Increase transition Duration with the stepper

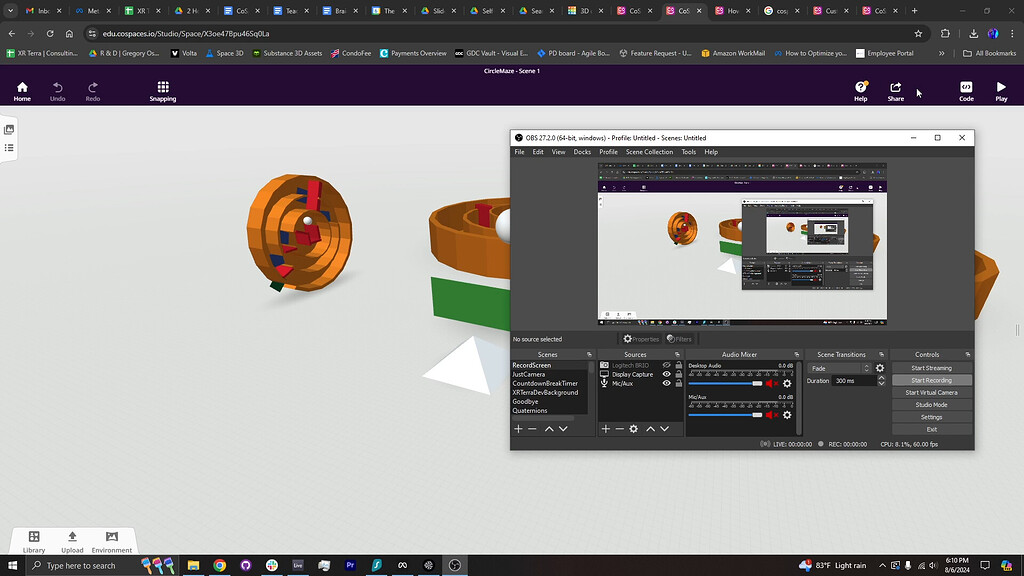click(881, 377)
